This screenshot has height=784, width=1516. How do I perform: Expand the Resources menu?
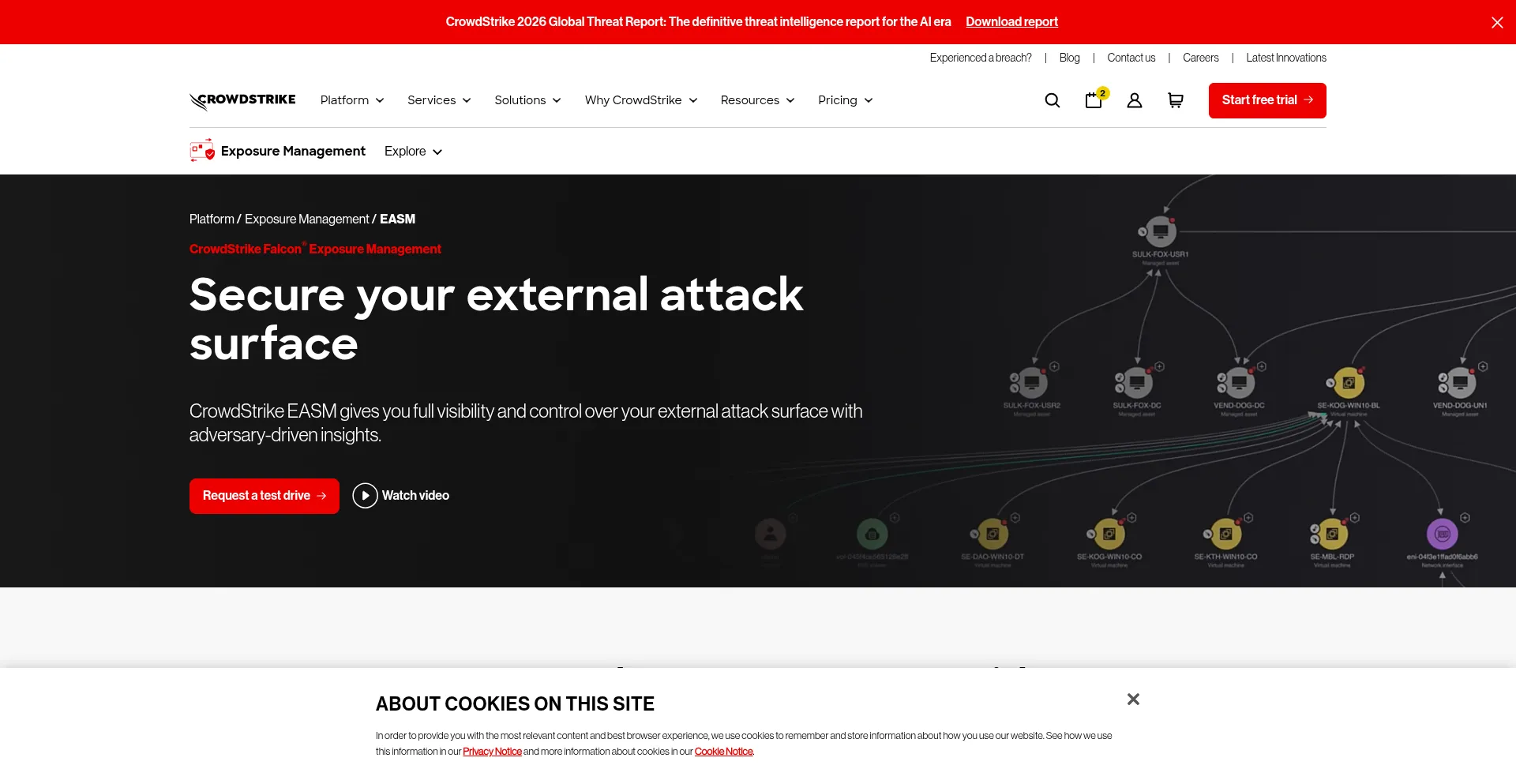(x=757, y=100)
